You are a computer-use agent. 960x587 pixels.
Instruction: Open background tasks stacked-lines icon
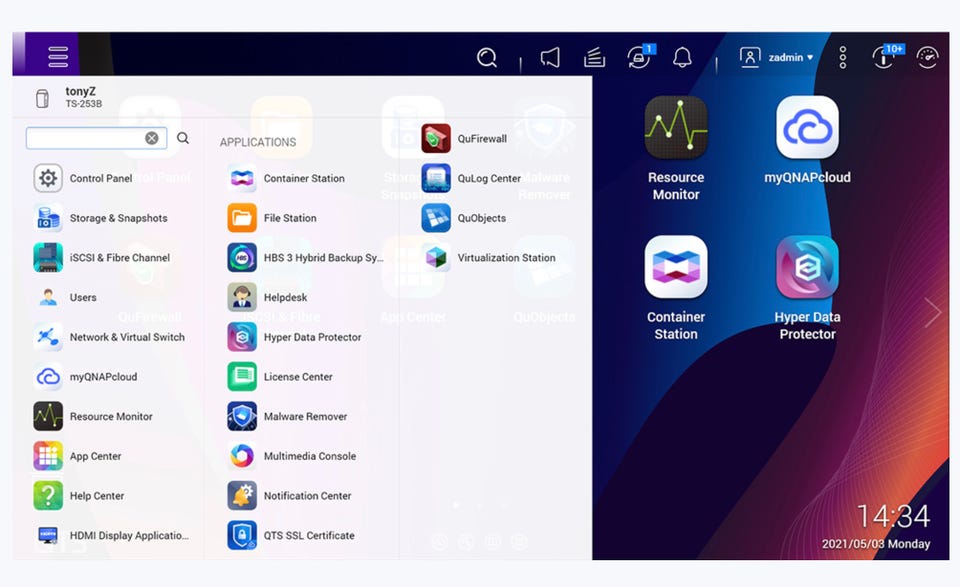click(x=594, y=58)
